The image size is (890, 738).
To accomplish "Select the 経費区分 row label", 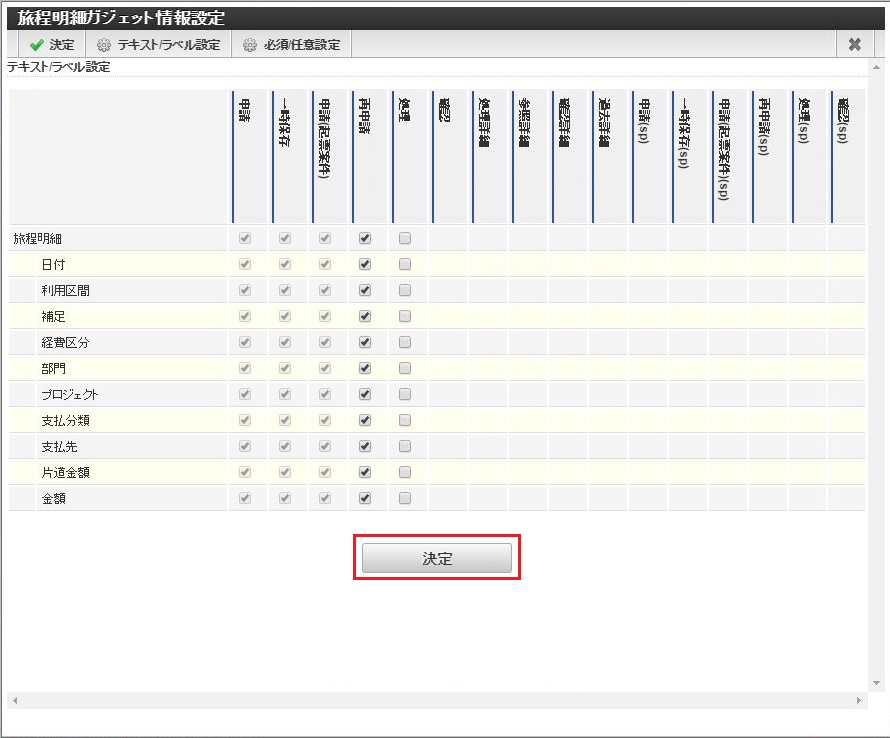I will click(65, 343).
